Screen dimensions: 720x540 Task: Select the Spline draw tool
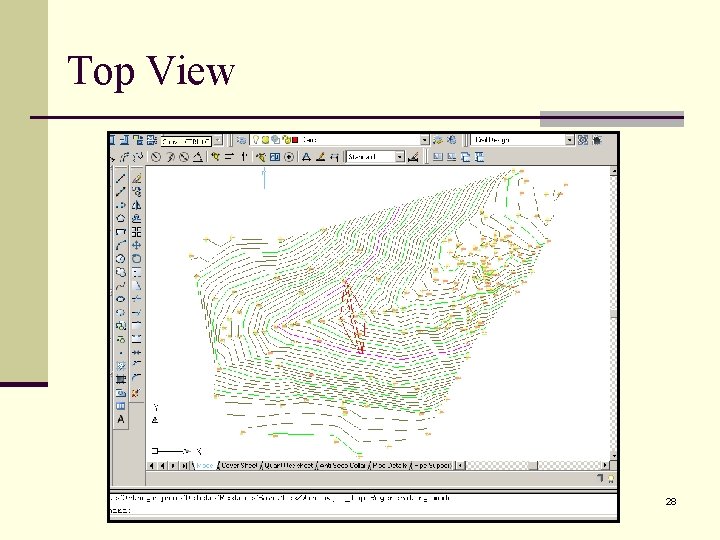coord(121,285)
